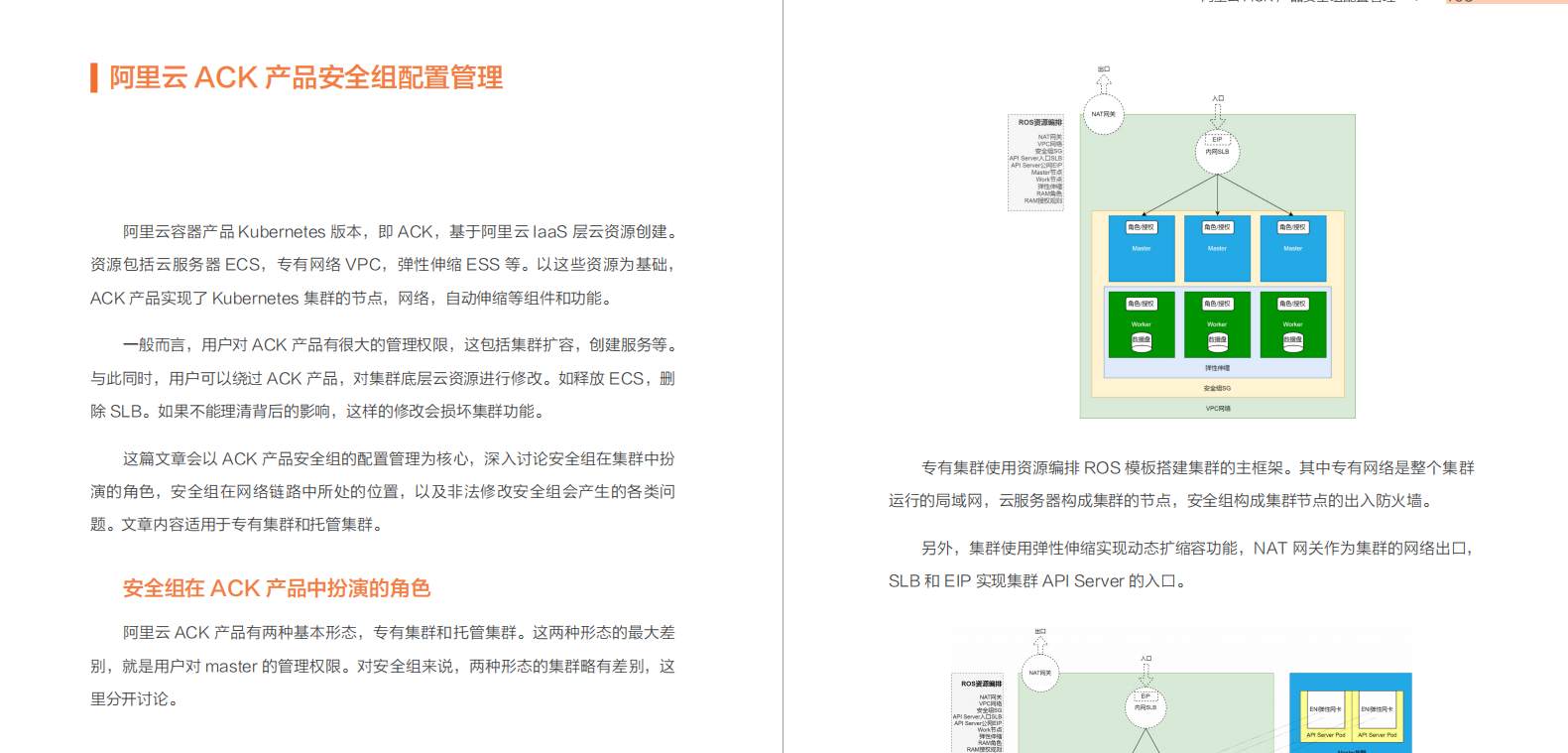Click the heading "安全组在 ACK 产品中扮演的角色"
Image resolution: width=1568 pixels, height=753 pixels.
(x=277, y=588)
